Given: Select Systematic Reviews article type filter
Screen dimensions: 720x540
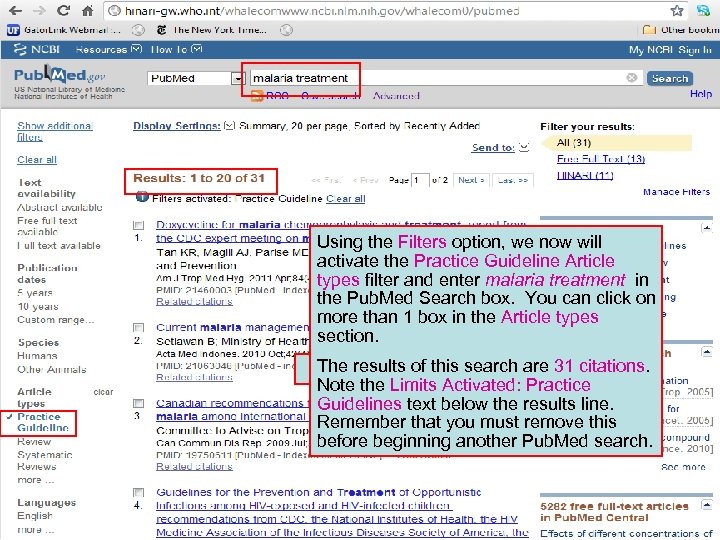Looking at the screenshot, I should (x=45, y=461).
